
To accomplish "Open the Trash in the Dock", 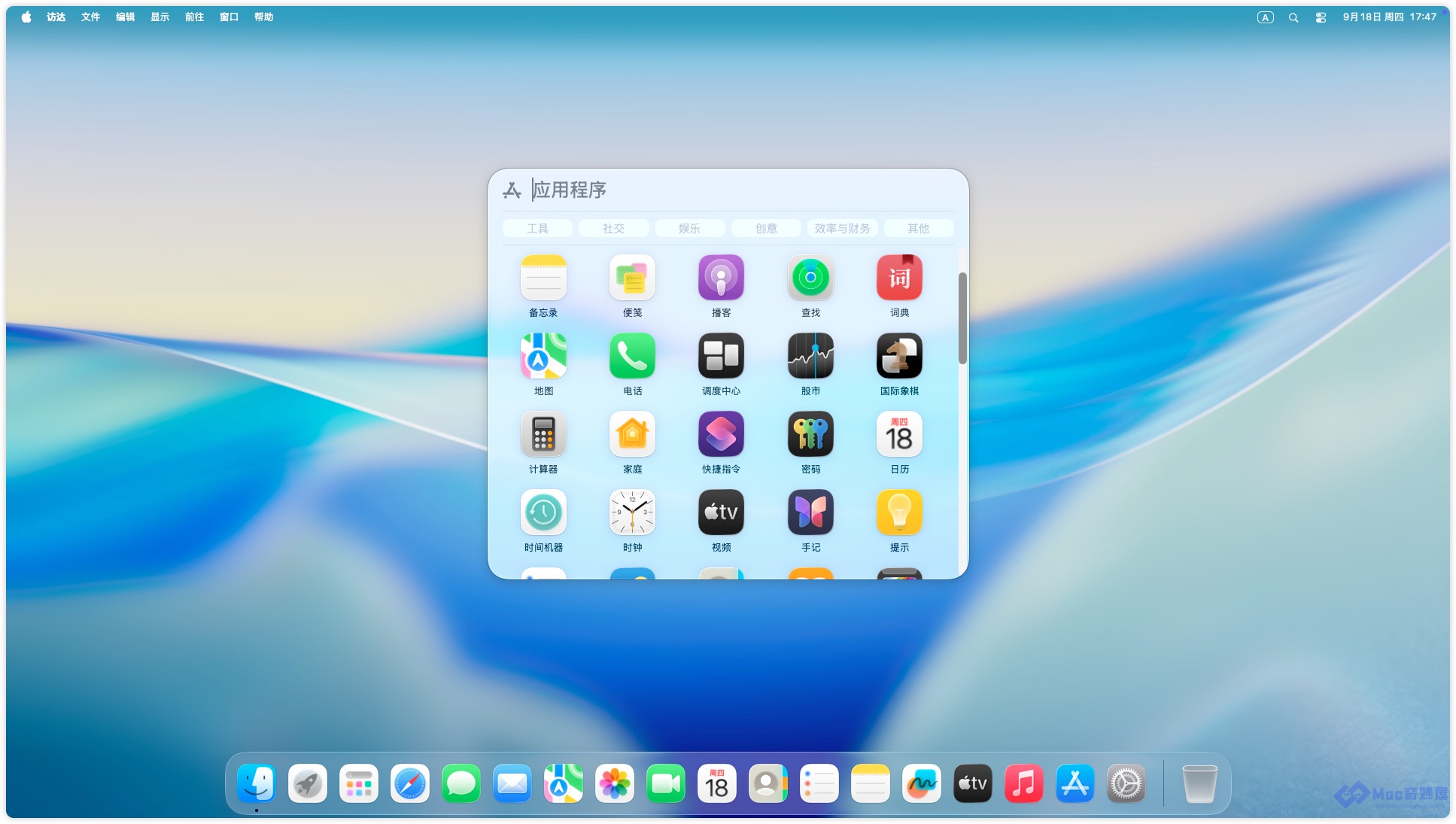I will 1199,783.
